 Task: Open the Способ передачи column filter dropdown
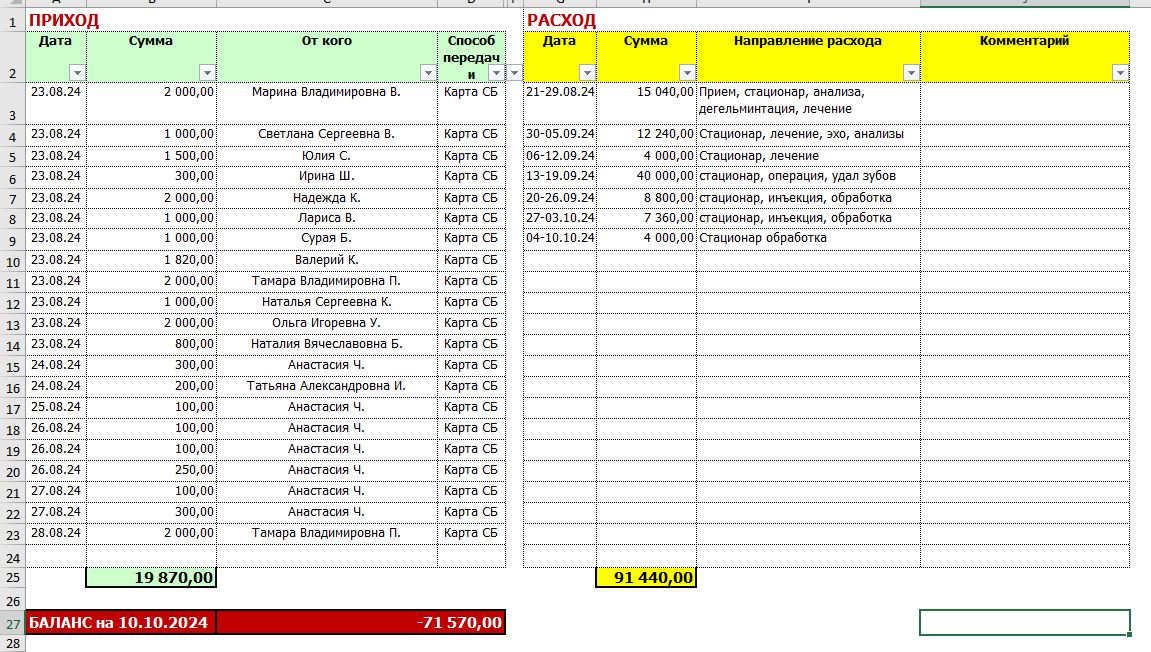(496, 73)
